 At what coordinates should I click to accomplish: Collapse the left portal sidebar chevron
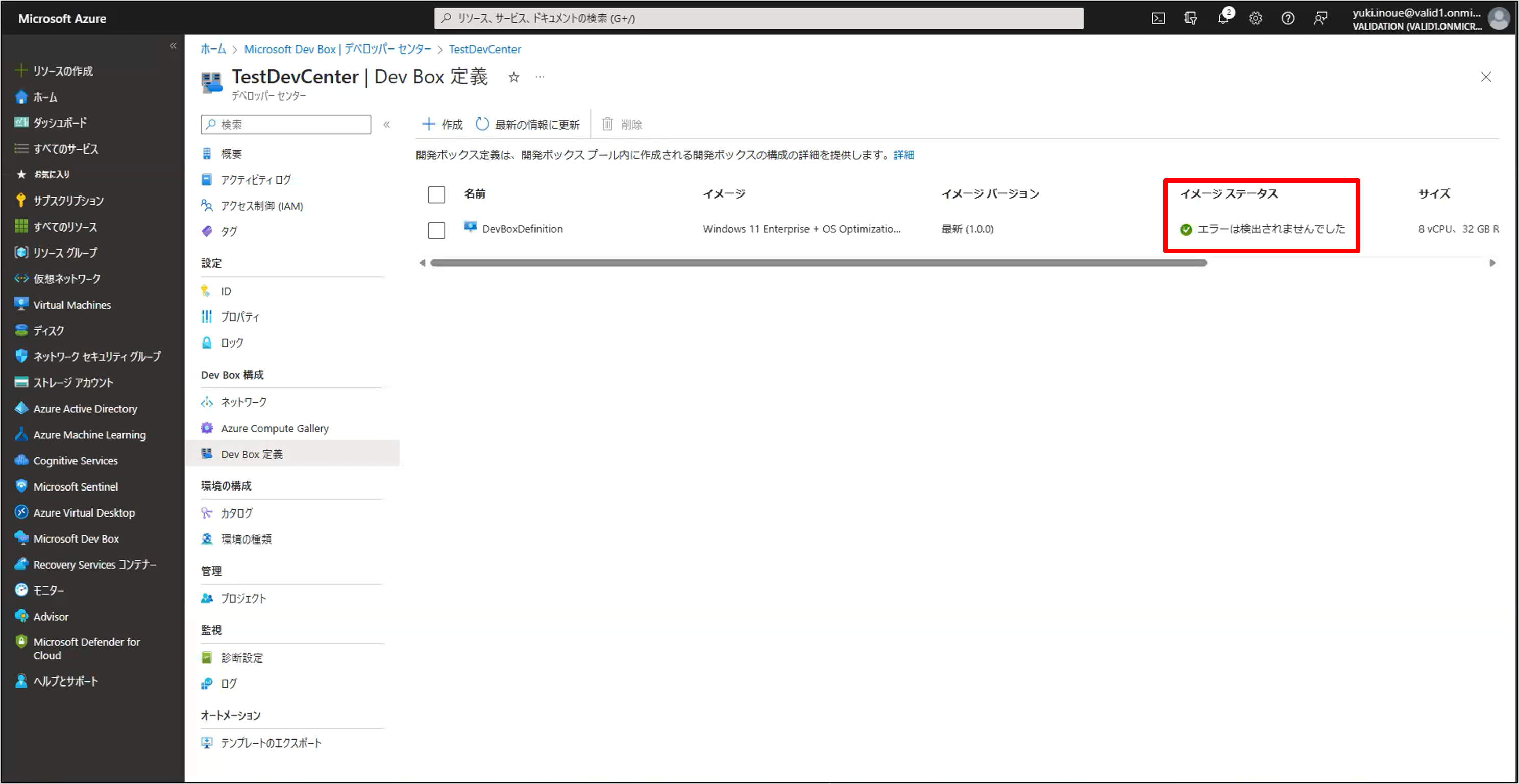[173, 45]
